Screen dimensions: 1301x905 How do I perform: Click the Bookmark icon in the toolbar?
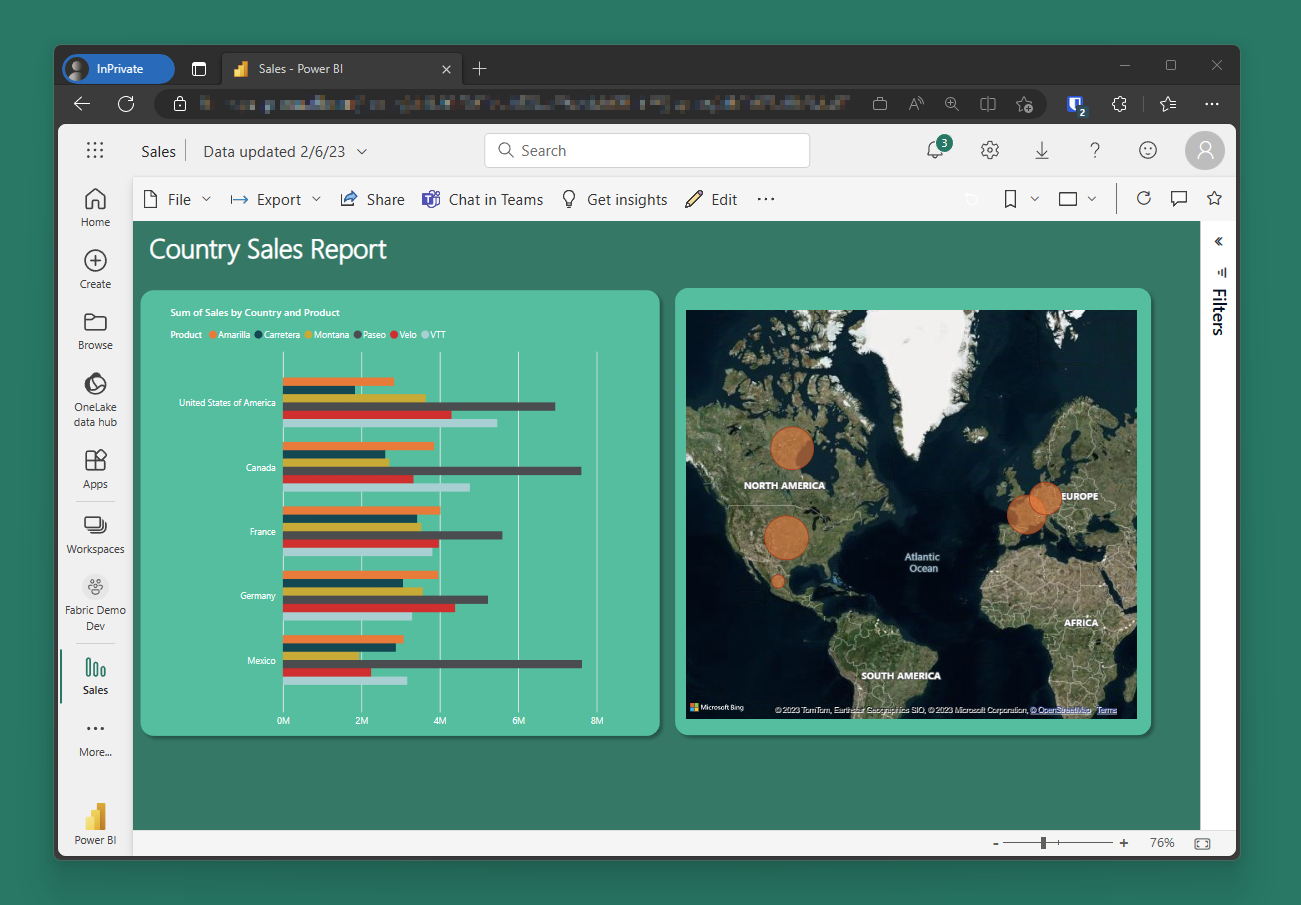point(1010,199)
